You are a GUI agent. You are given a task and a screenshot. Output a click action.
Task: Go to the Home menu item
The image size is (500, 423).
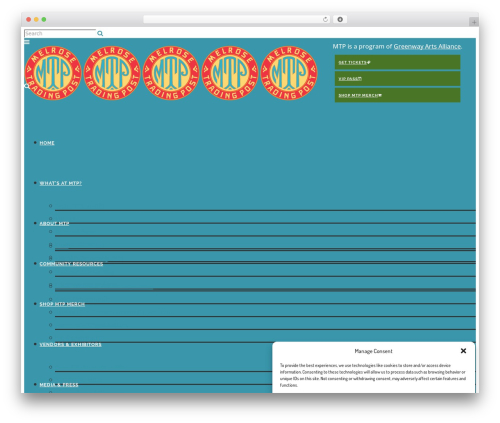pos(47,143)
